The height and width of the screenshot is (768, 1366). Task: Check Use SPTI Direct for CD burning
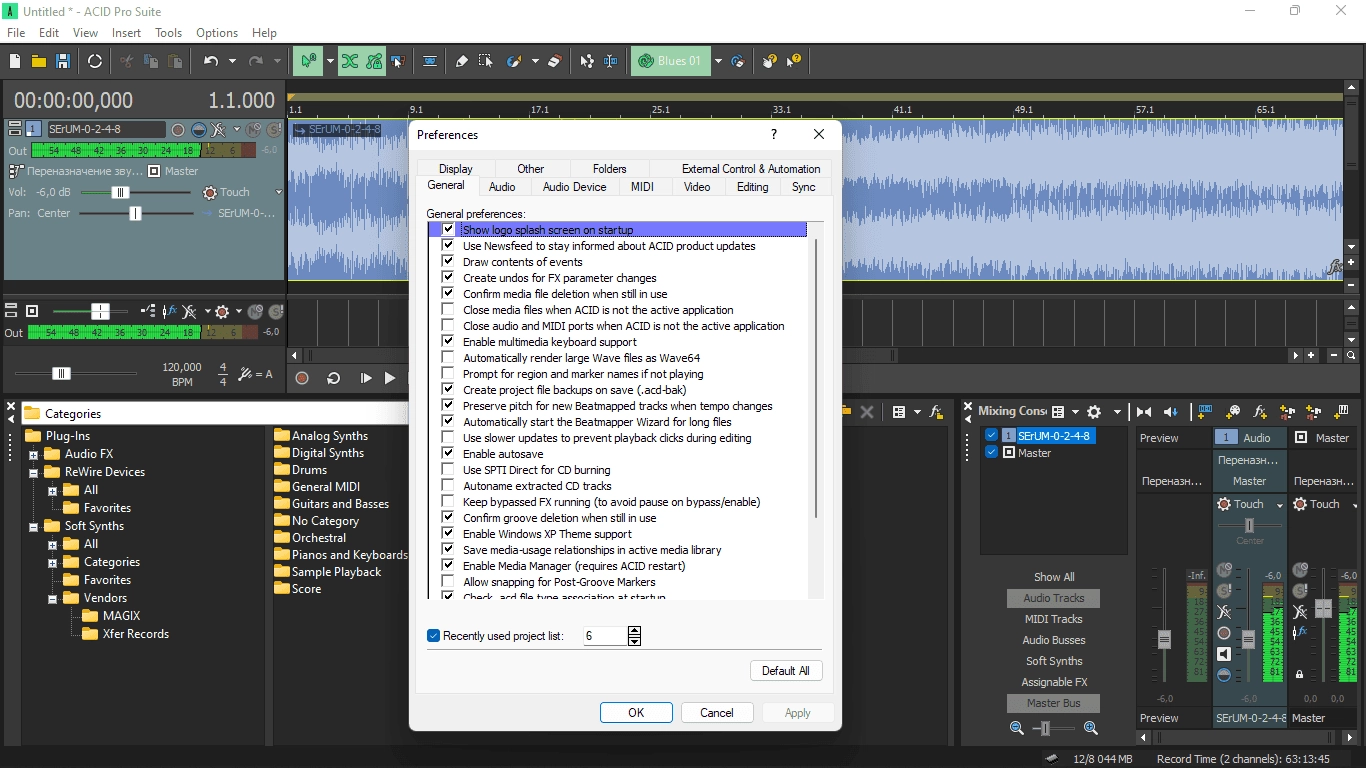tap(448, 470)
